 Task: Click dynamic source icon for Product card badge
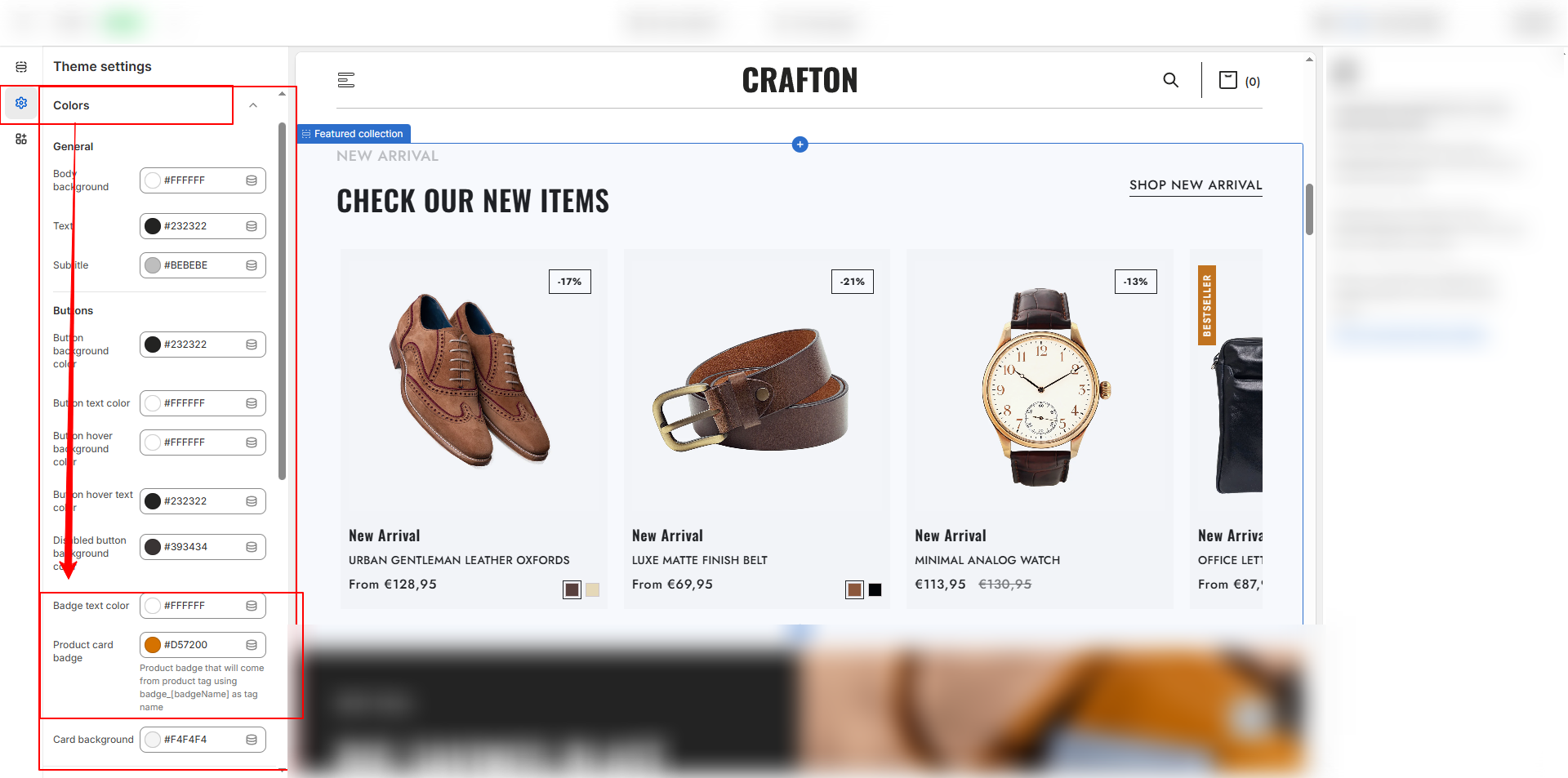point(252,645)
